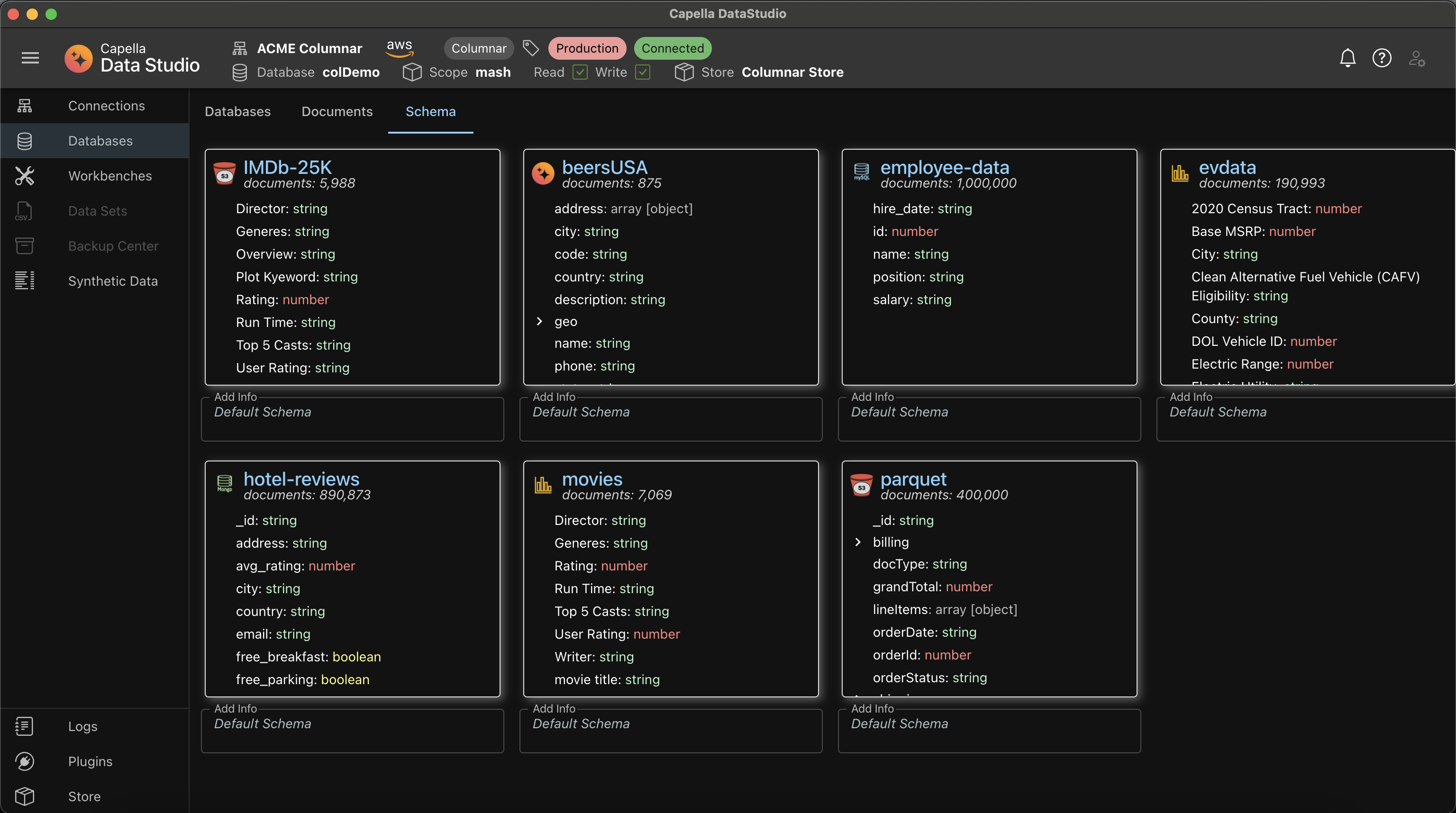Open the hamburger menu icon

(x=30, y=58)
